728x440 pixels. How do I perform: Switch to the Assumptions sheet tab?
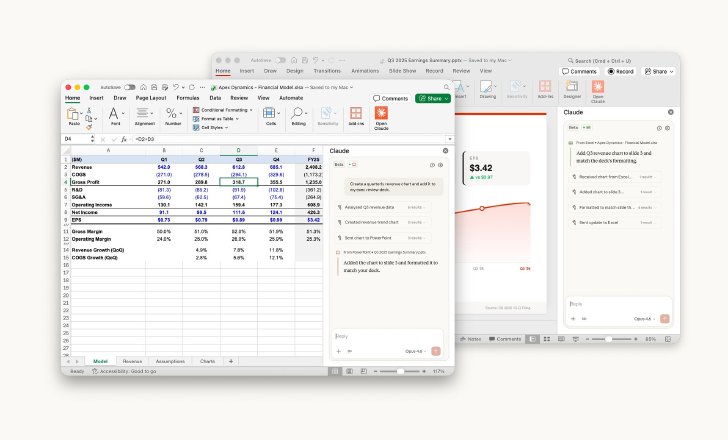click(x=170, y=361)
